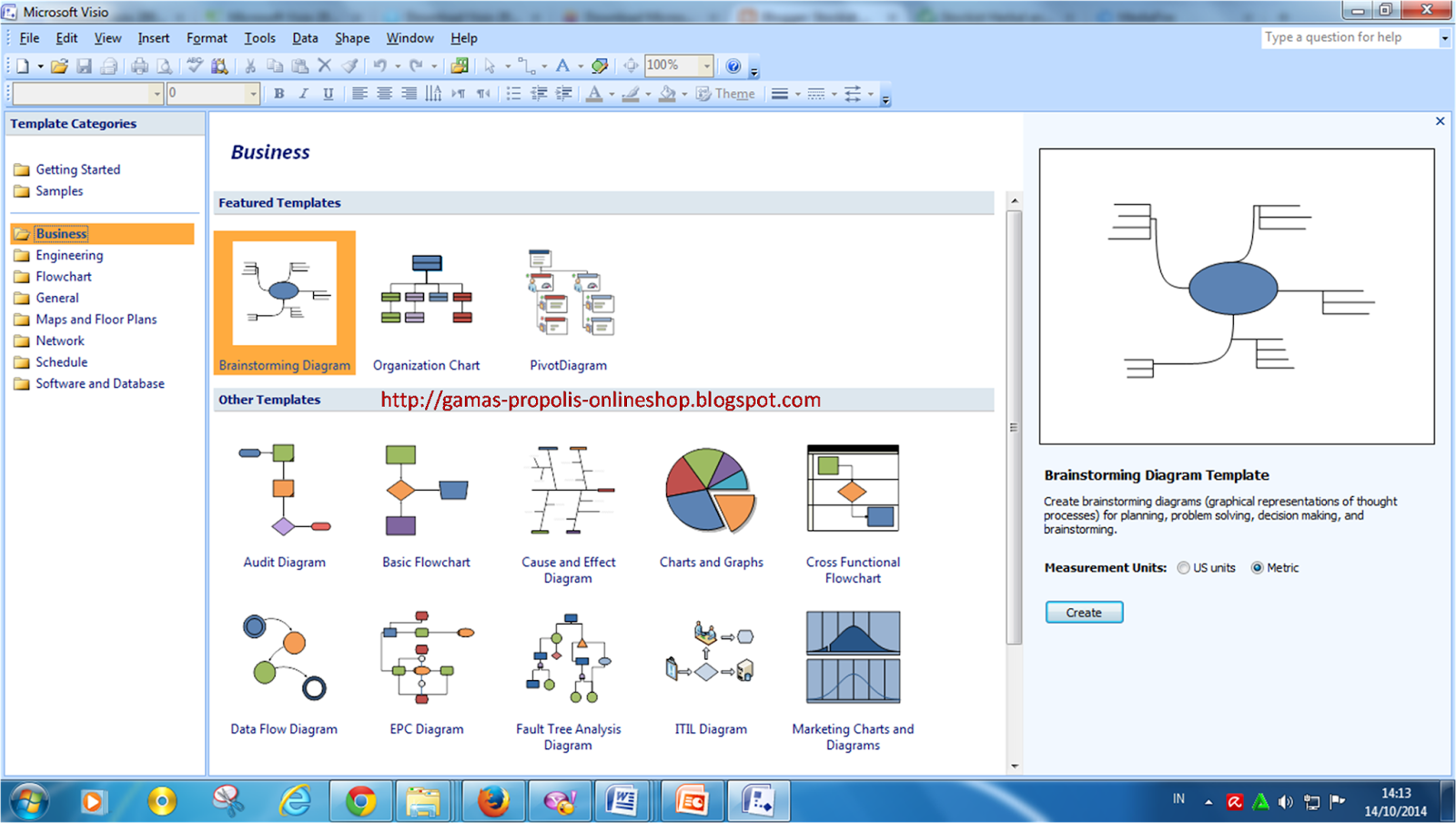Click the Create button
This screenshot has width=1456, height=823.
[1084, 613]
